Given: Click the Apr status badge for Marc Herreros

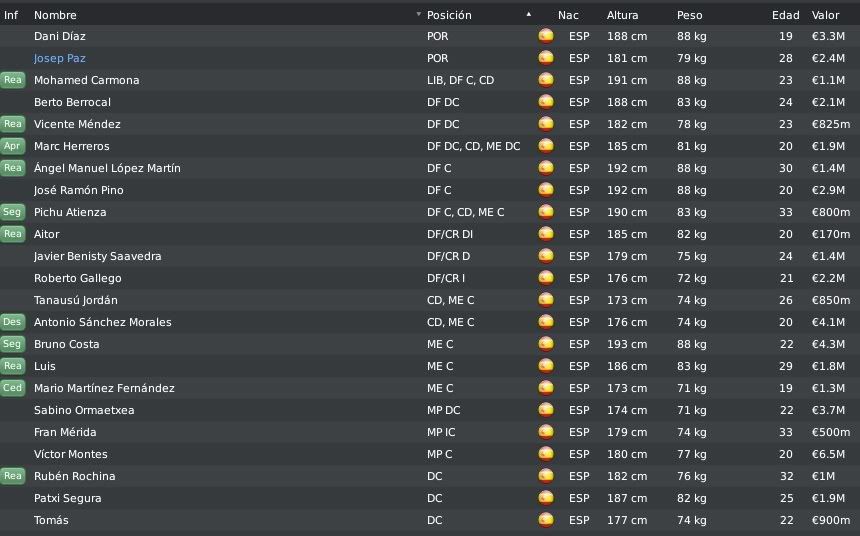Looking at the screenshot, I should point(13,146).
